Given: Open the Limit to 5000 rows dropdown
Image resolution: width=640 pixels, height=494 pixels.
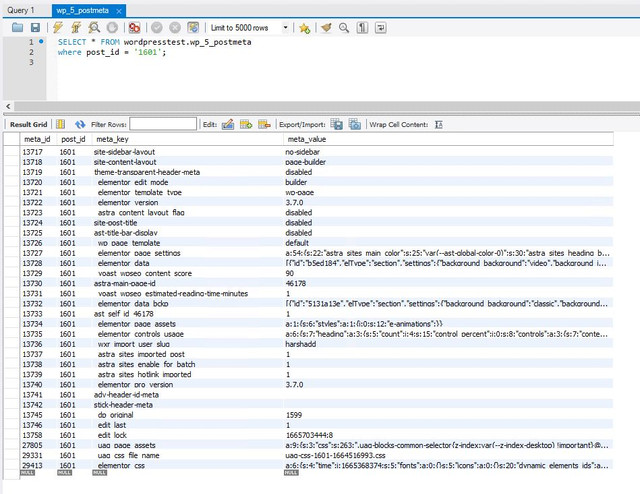Looking at the screenshot, I should pyautogui.click(x=249, y=28).
